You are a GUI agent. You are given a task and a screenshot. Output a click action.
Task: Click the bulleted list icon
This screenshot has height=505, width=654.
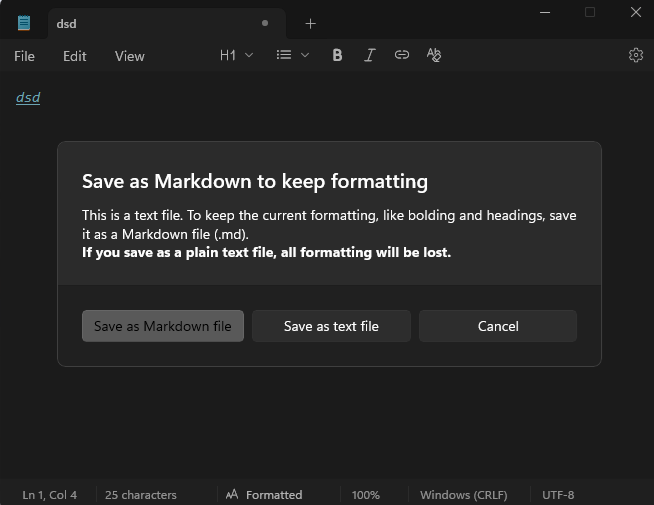(x=284, y=55)
